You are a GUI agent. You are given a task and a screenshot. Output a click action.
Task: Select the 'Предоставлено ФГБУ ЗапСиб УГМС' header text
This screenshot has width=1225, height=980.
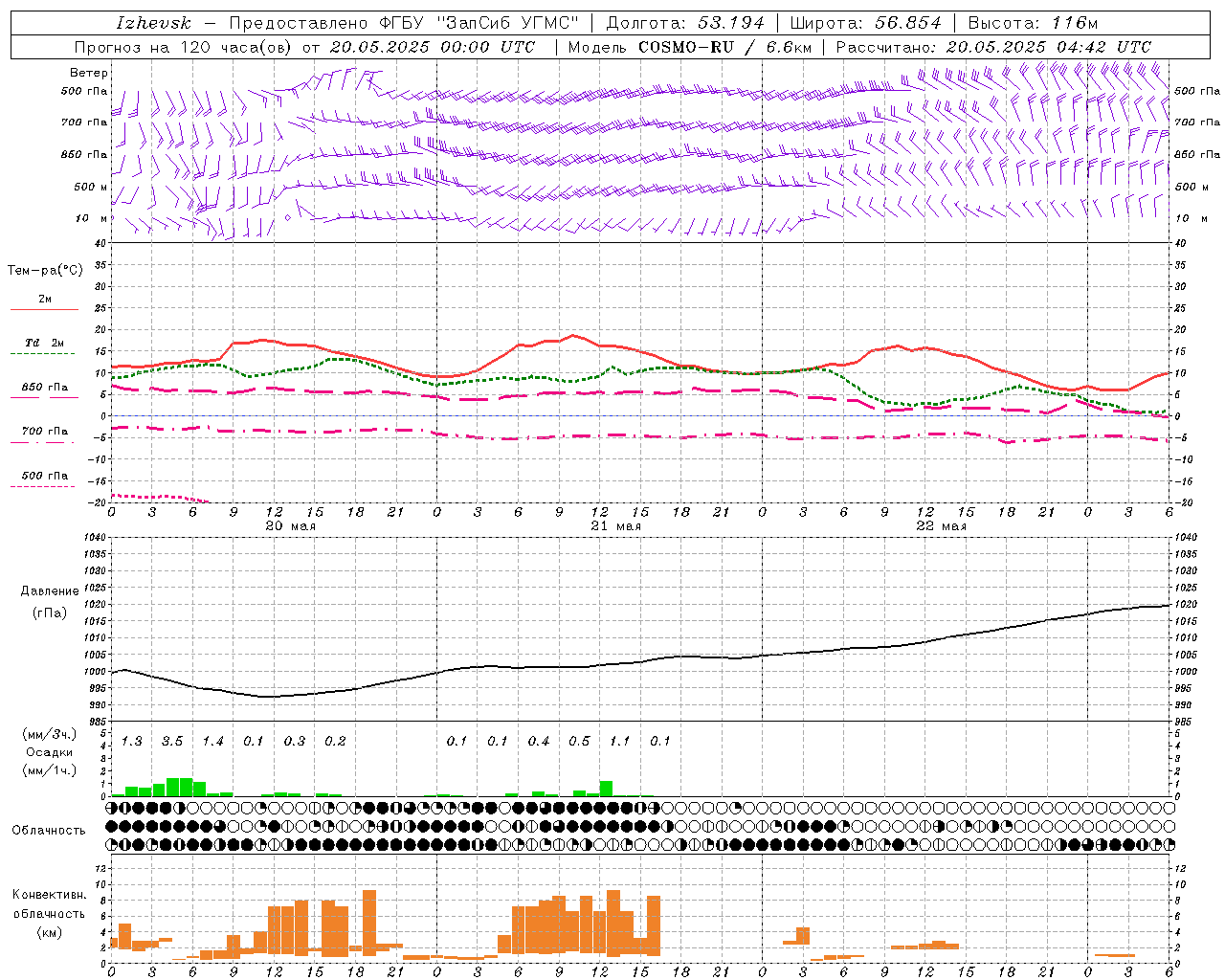(x=404, y=23)
